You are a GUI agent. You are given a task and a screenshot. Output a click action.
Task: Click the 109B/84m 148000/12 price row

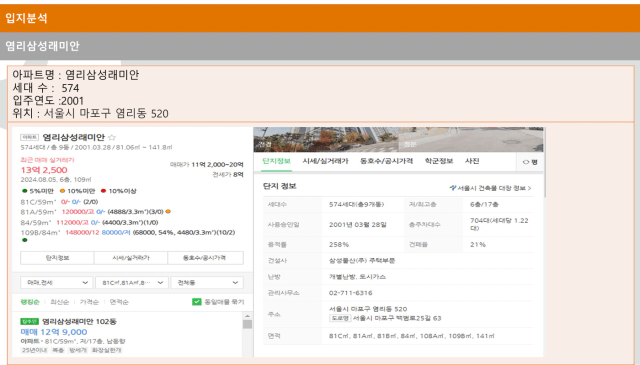128,232
